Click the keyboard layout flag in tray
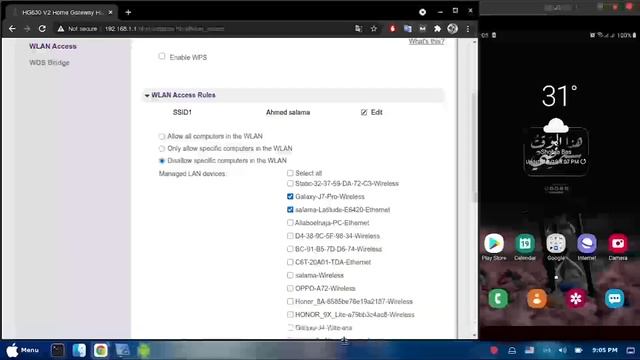640x360 pixels. 529,350
